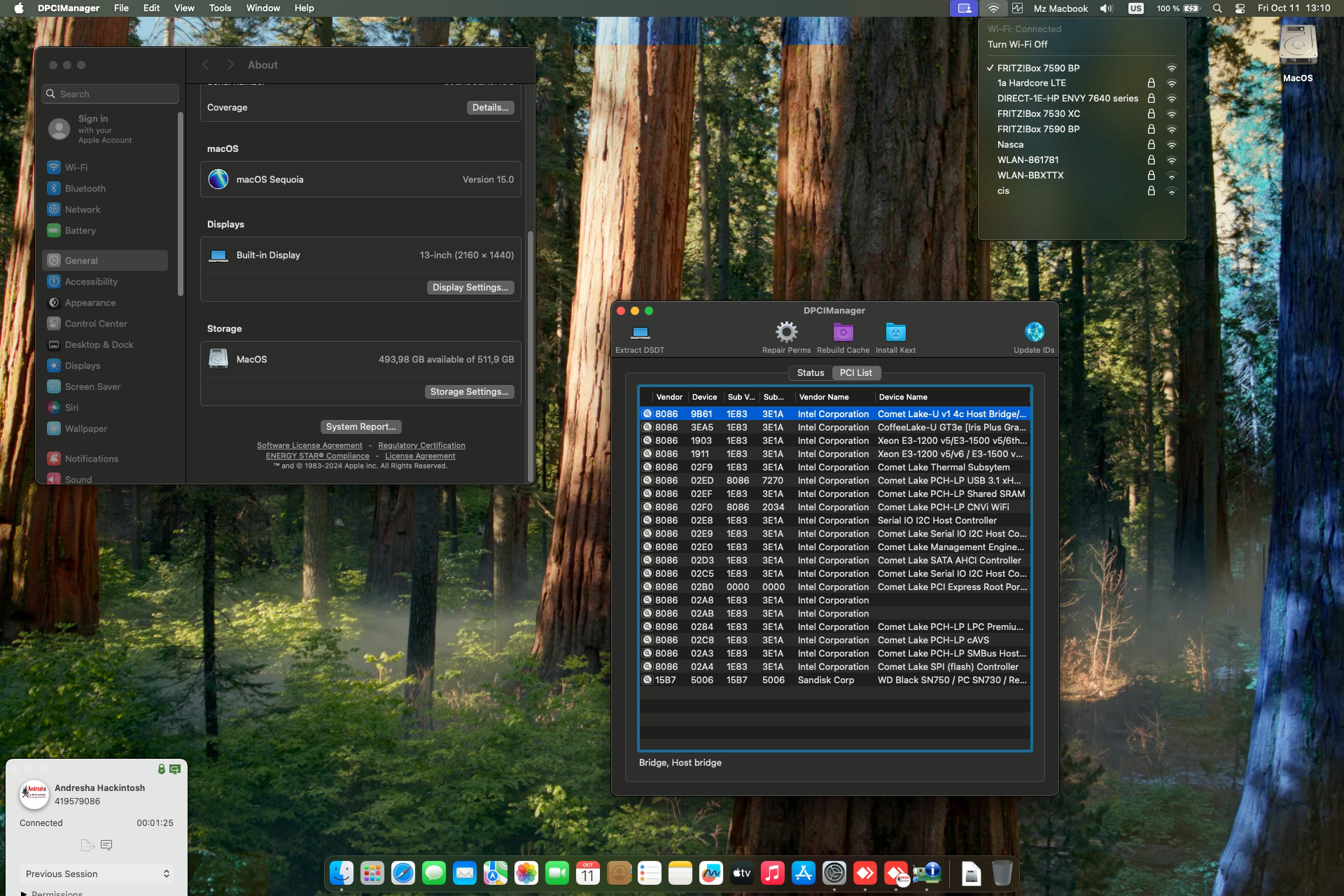Open Safari from the Dock
Viewport: 1344px width, 896px height.
point(403,873)
